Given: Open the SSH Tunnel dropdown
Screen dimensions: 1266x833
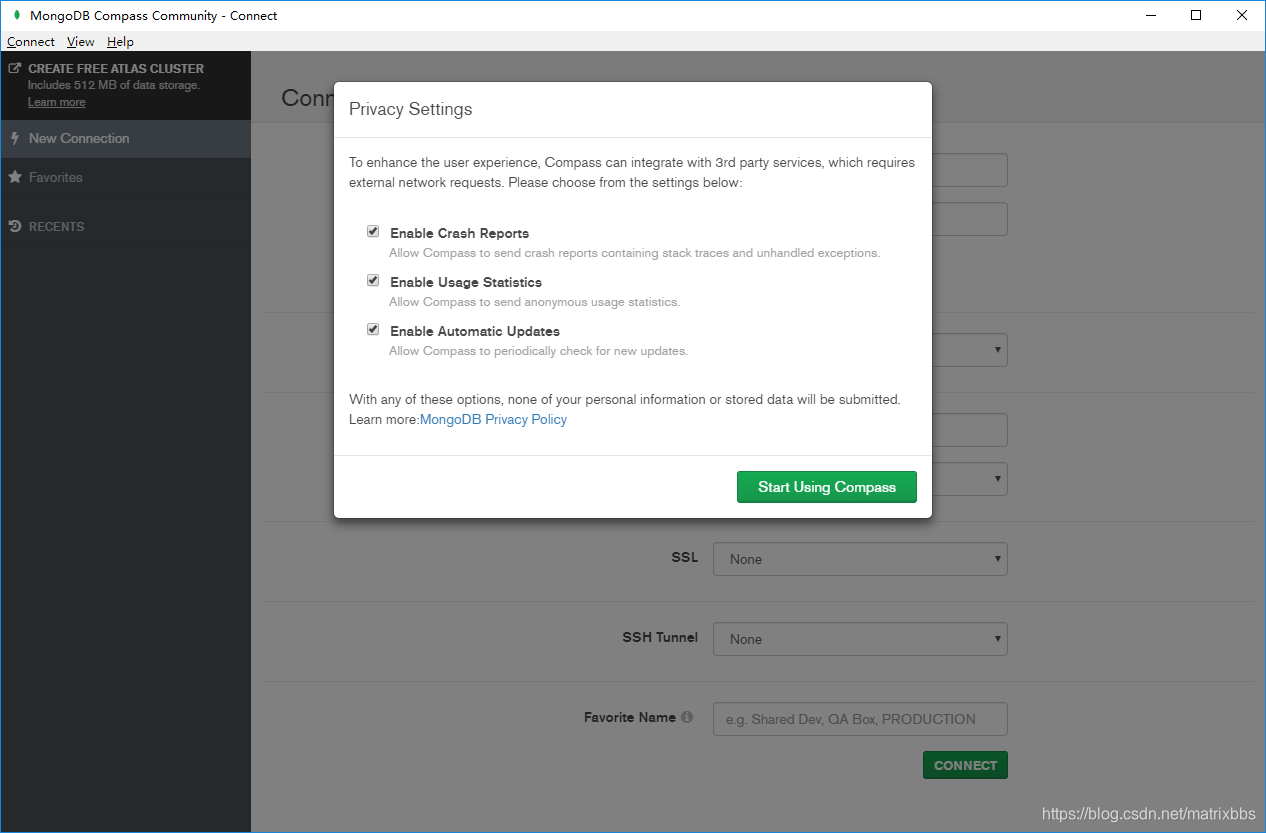Looking at the screenshot, I should [860, 639].
